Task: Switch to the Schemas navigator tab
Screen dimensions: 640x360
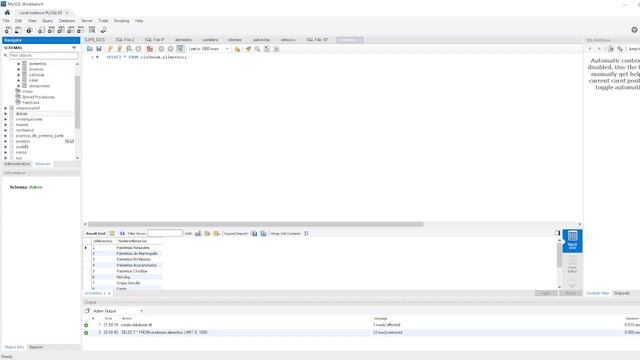Action: click(x=42, y=164)
